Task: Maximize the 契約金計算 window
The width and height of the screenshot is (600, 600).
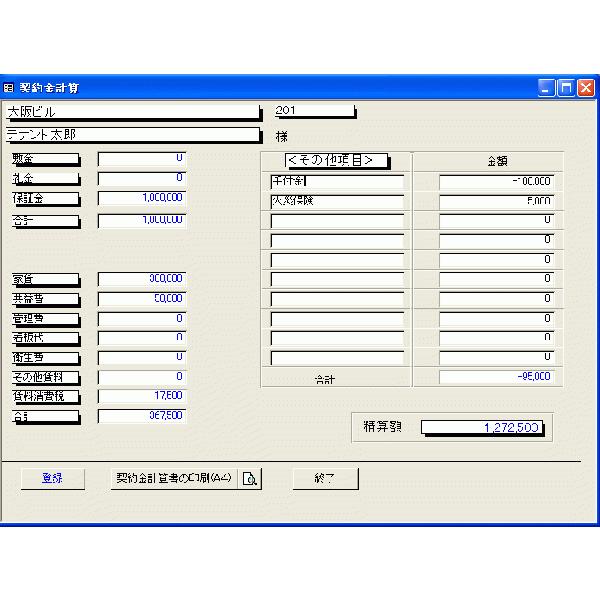Action: (567, 88)
